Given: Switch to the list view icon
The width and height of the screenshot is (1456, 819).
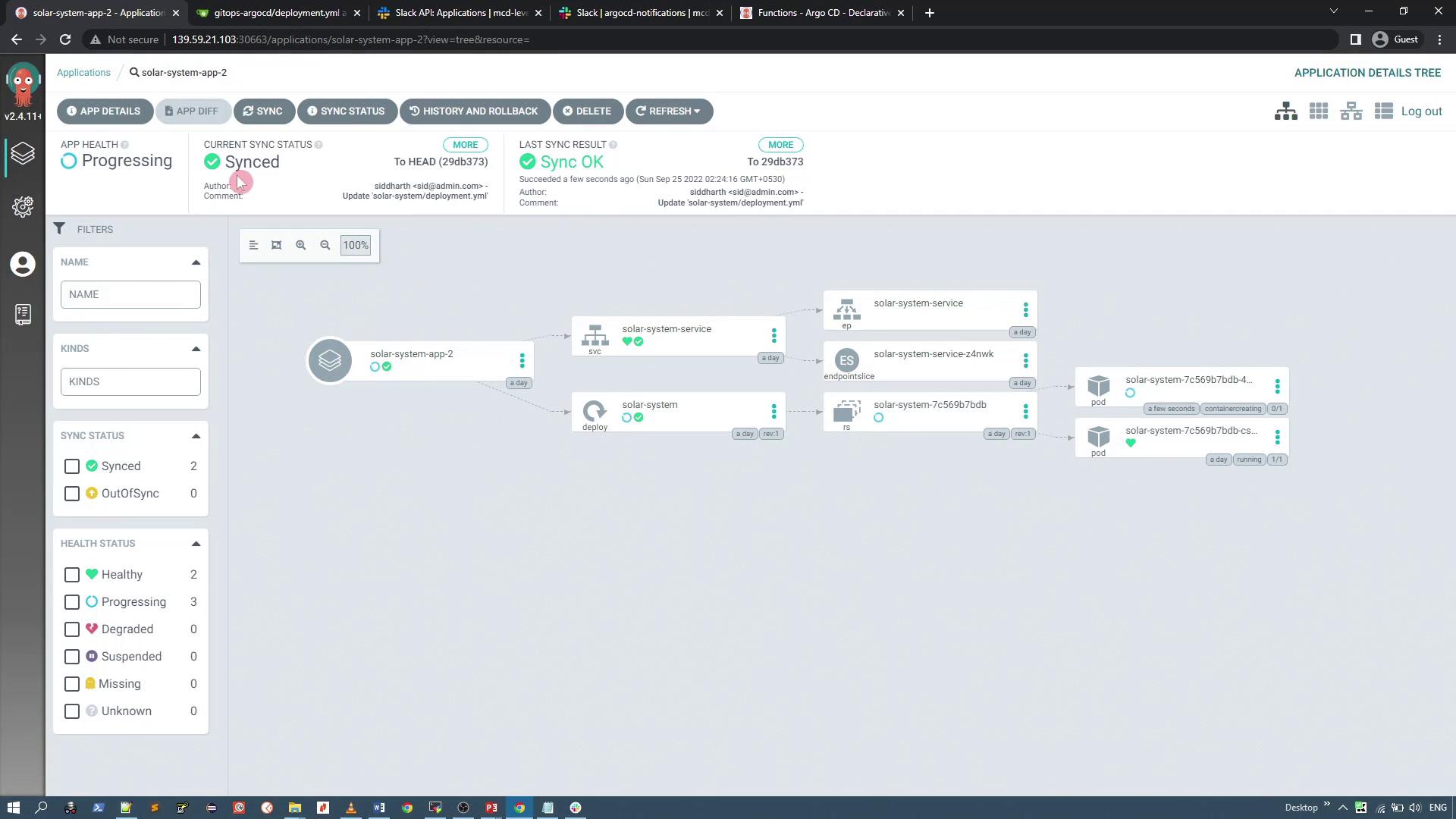Looking at the screenshot, I should [1384, 111].
